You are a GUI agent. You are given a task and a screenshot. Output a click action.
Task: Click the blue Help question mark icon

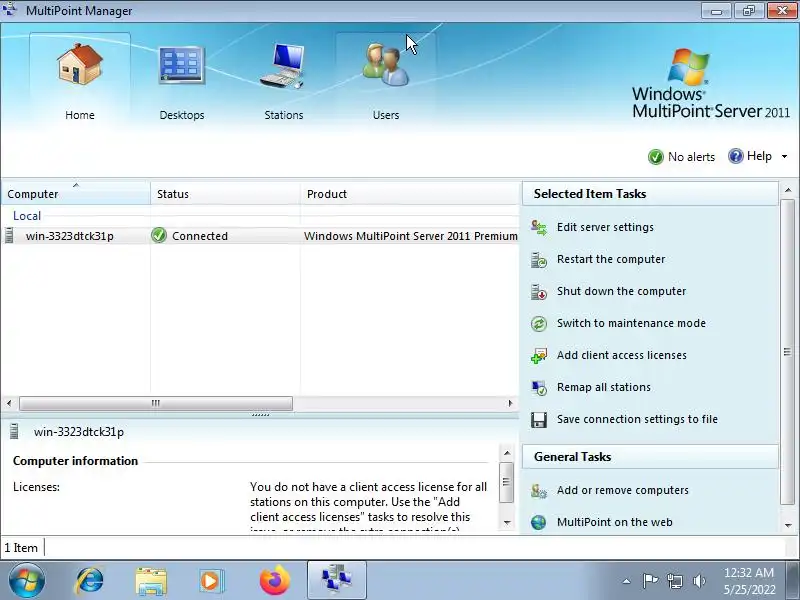pos(735,156)
